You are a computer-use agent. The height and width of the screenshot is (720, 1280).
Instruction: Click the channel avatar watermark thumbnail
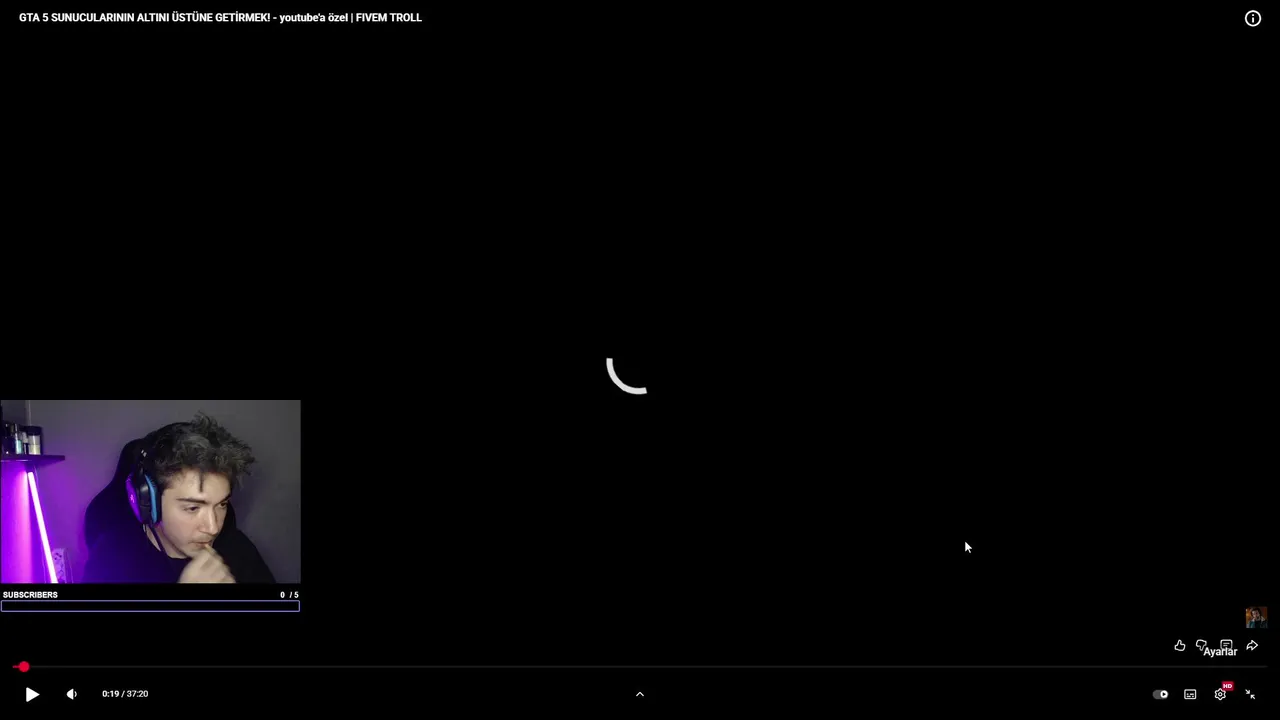pos(1256,617)
